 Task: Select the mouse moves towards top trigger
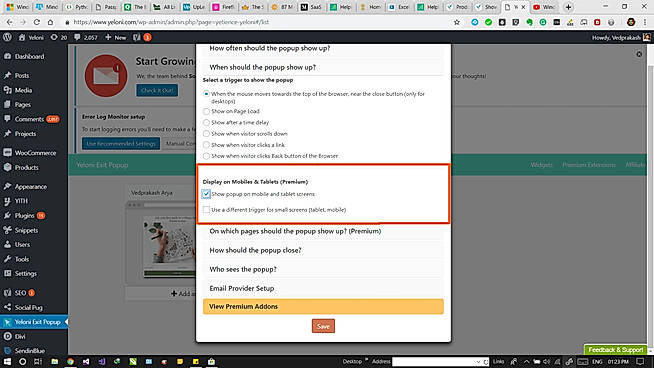(x=206, y=94)
